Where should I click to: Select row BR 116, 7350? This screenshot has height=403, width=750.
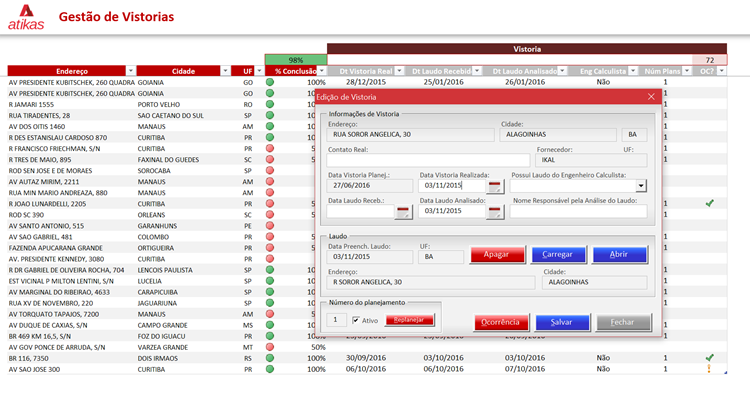[28, 358]
